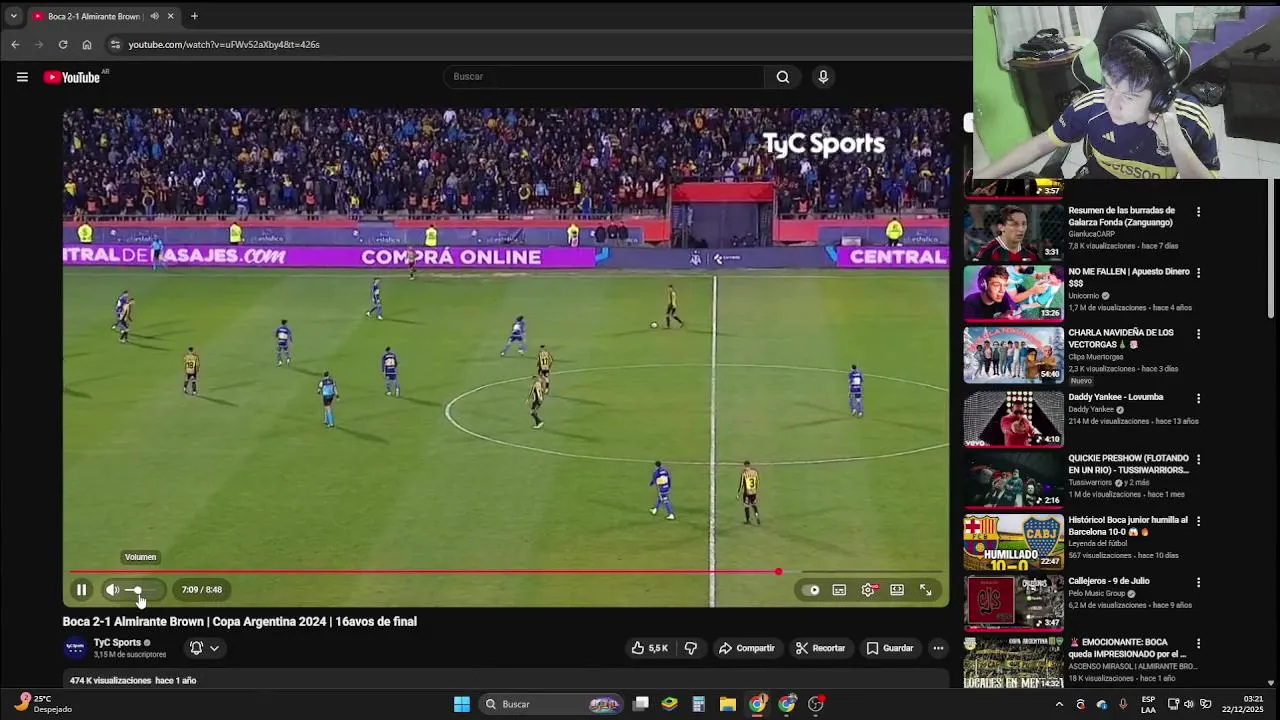Open CHARLA NAVIDEÑA DE LOS VECTORGAS thumbnail

(x=1013, y=354)
